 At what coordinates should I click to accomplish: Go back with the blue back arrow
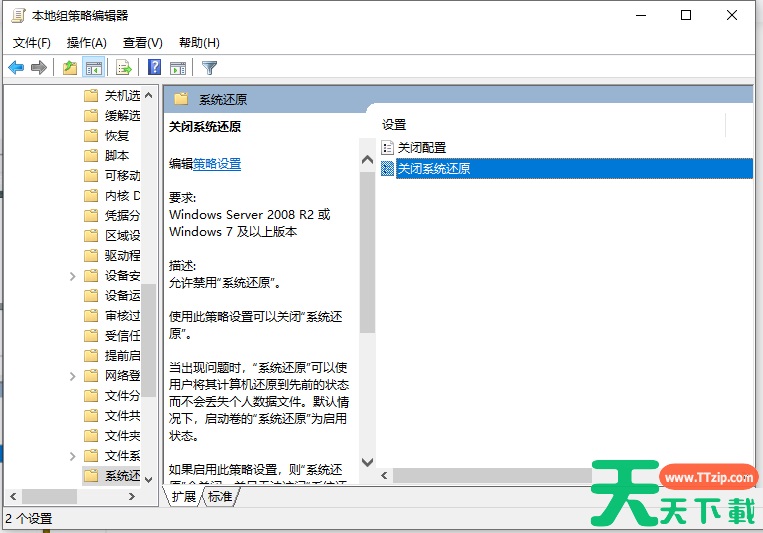click(16, 67)
